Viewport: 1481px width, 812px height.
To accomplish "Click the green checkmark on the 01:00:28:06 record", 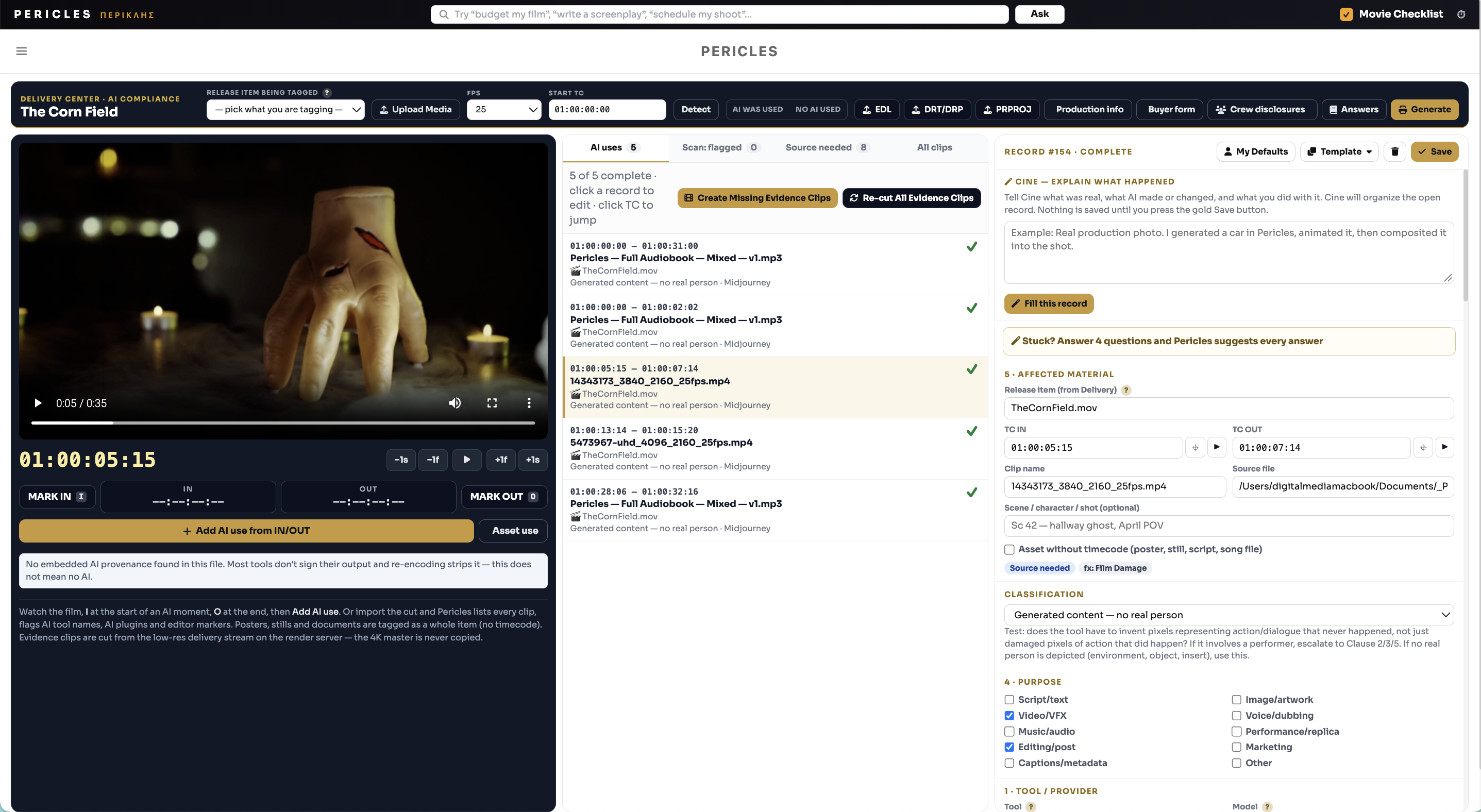I will (x=972, y=492).
